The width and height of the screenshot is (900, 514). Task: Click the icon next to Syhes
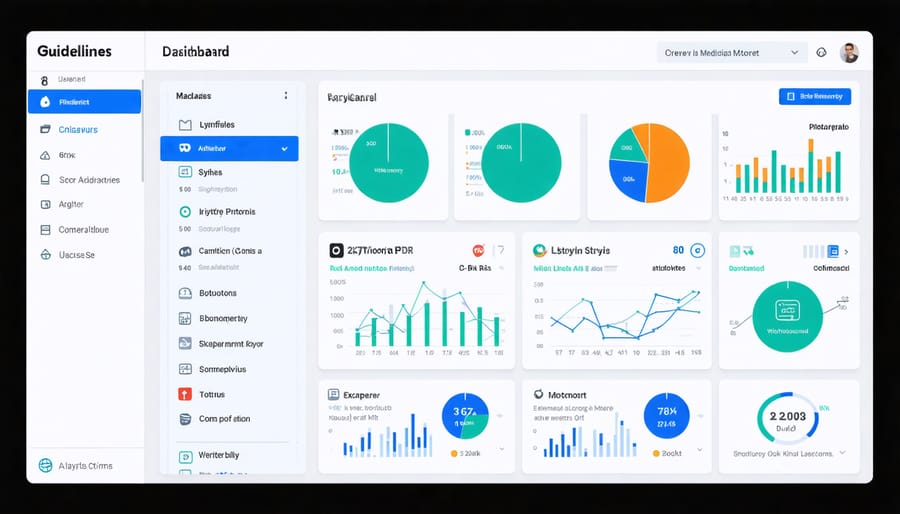(x=185, y=172)
